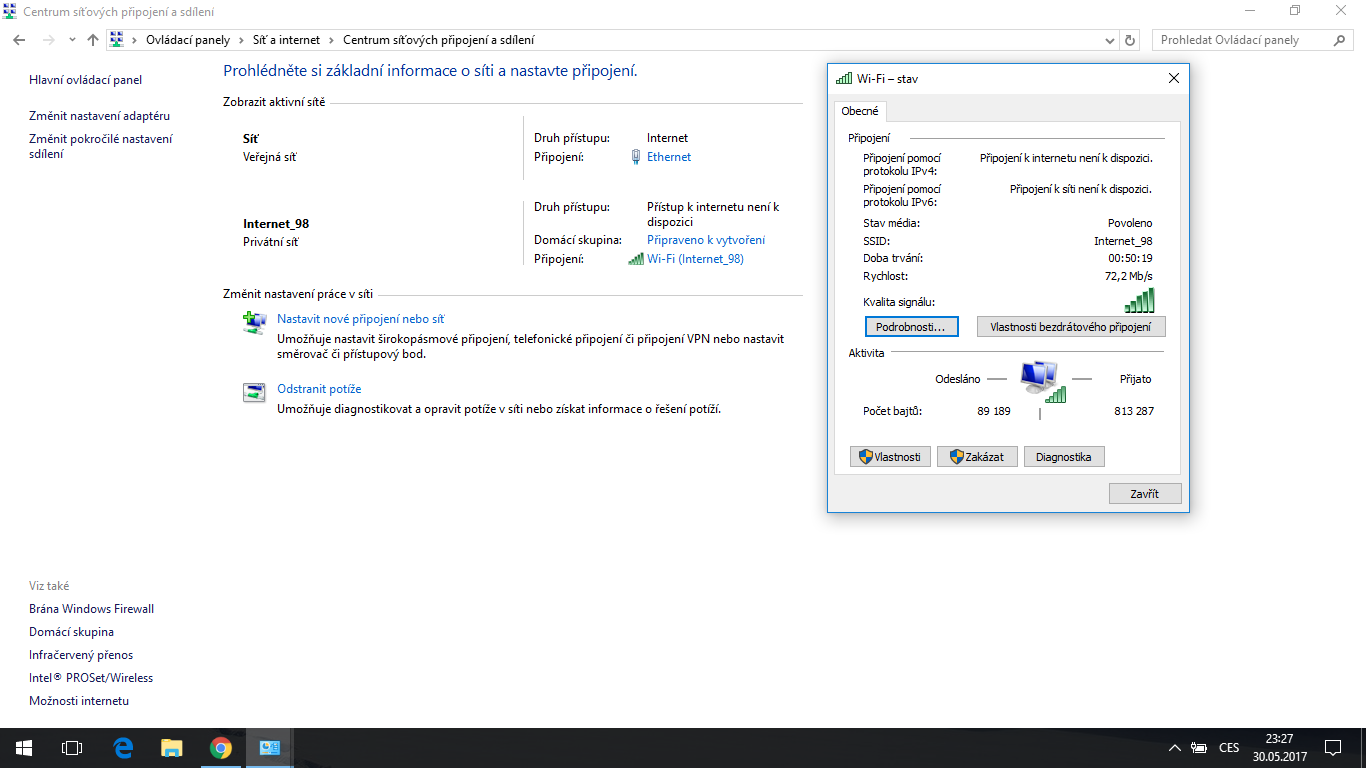
Task: Click the Wi-Fi signal bars beside Wi-Fi (Internet_98)
Action: [636, 259]
